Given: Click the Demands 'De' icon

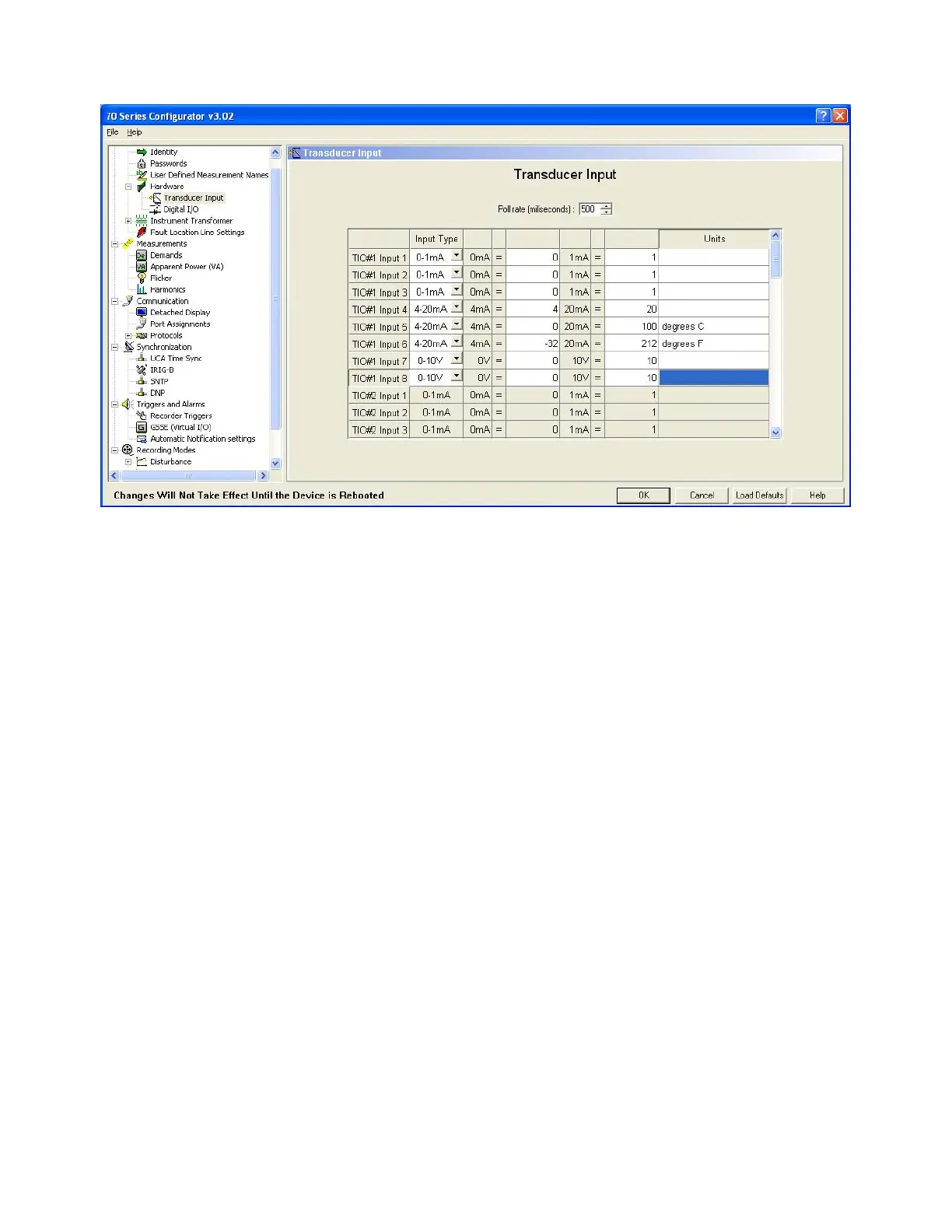Looking at the screenshot, I should [x=142, y=255].
